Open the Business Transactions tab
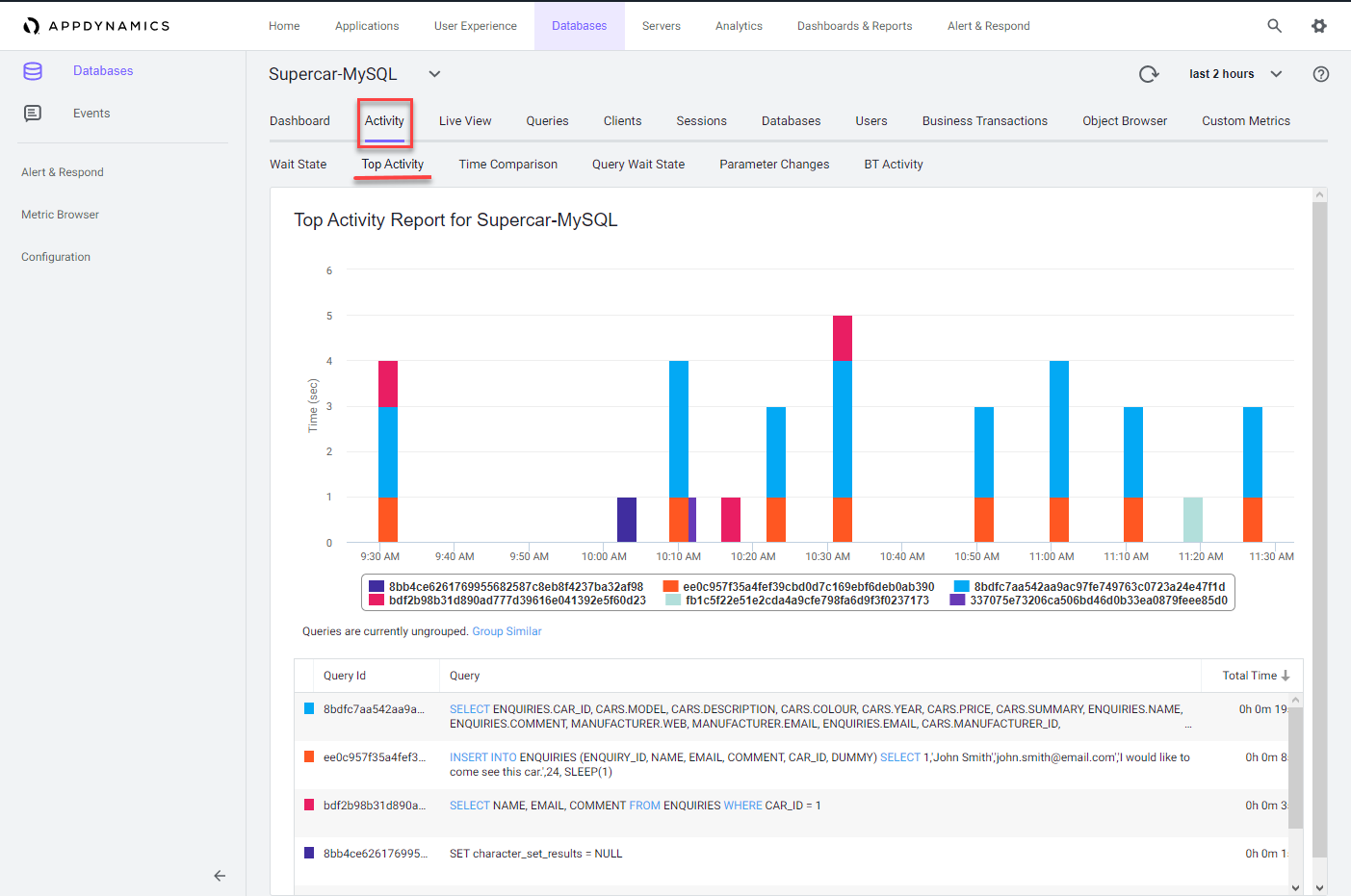The width and height of the screenshot is (1351, 896). tap(985, 121)
